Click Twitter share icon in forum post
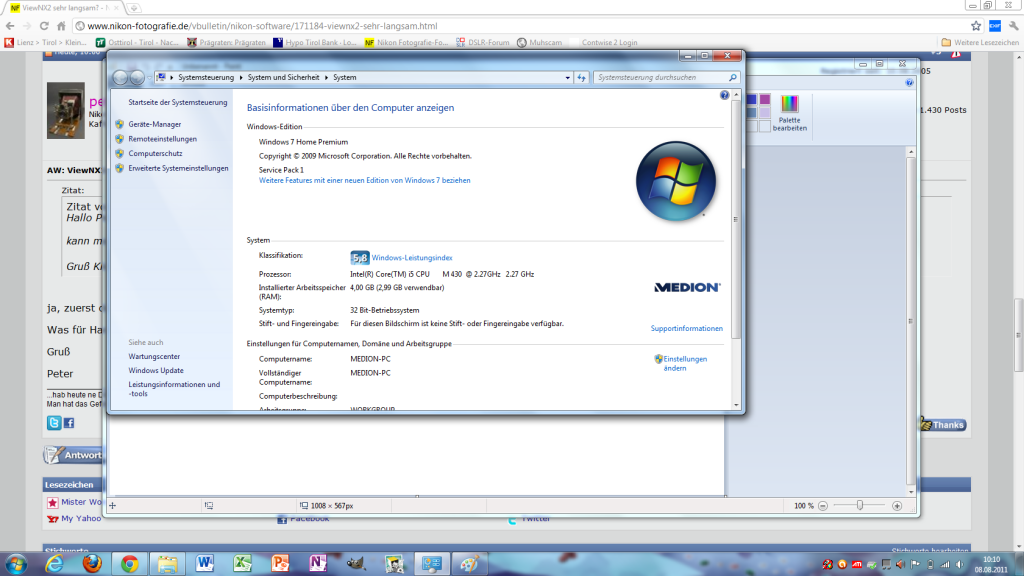The width and height of the screenshot is (1024, 576). (54, 423)
